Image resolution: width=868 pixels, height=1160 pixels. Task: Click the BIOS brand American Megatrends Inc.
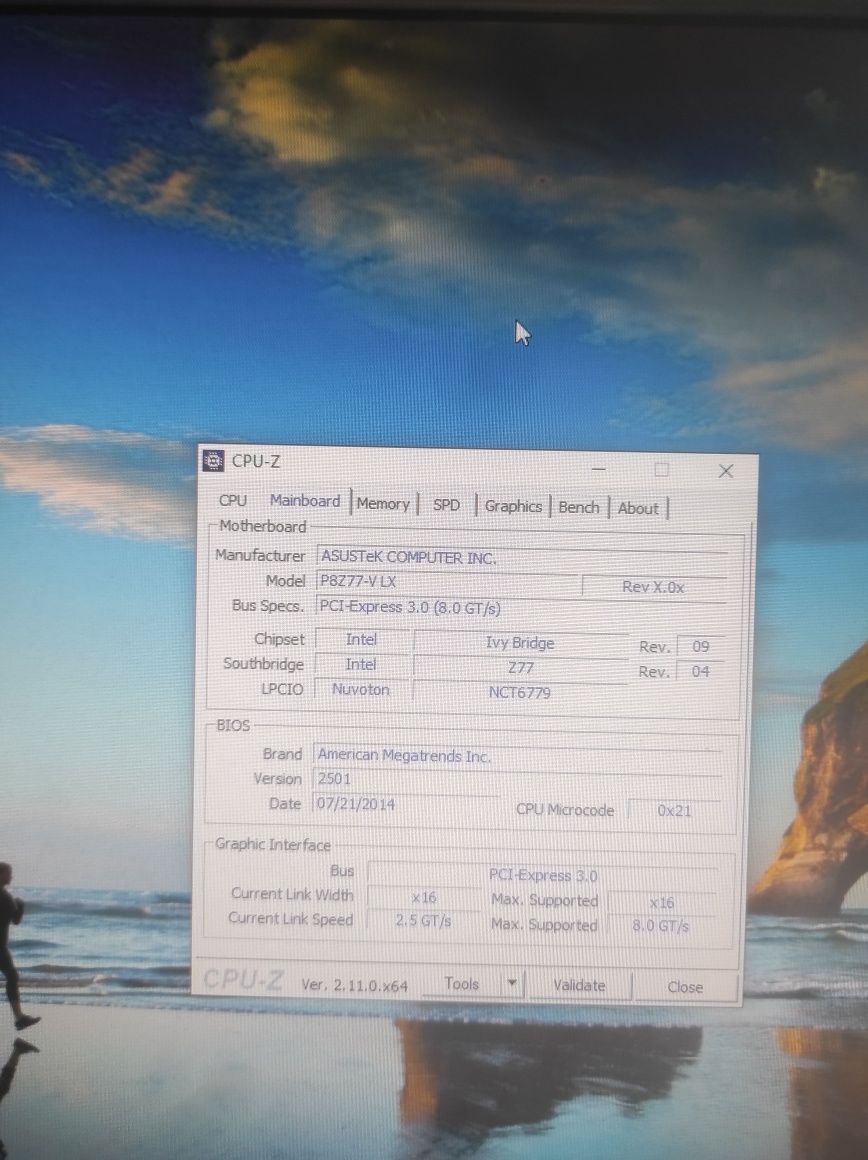coord(517,756)
